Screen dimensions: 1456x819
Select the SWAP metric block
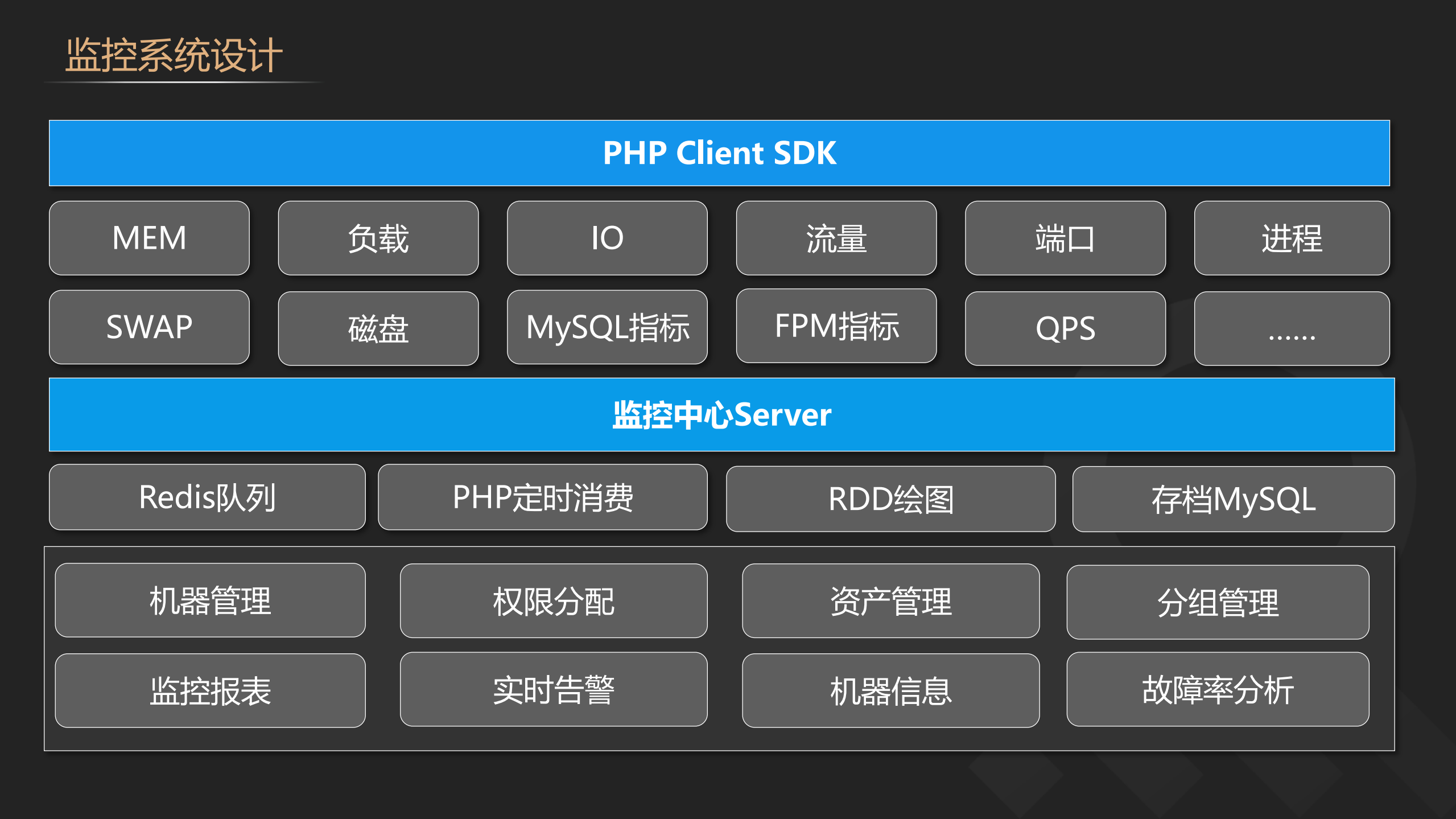pos(149,327)
